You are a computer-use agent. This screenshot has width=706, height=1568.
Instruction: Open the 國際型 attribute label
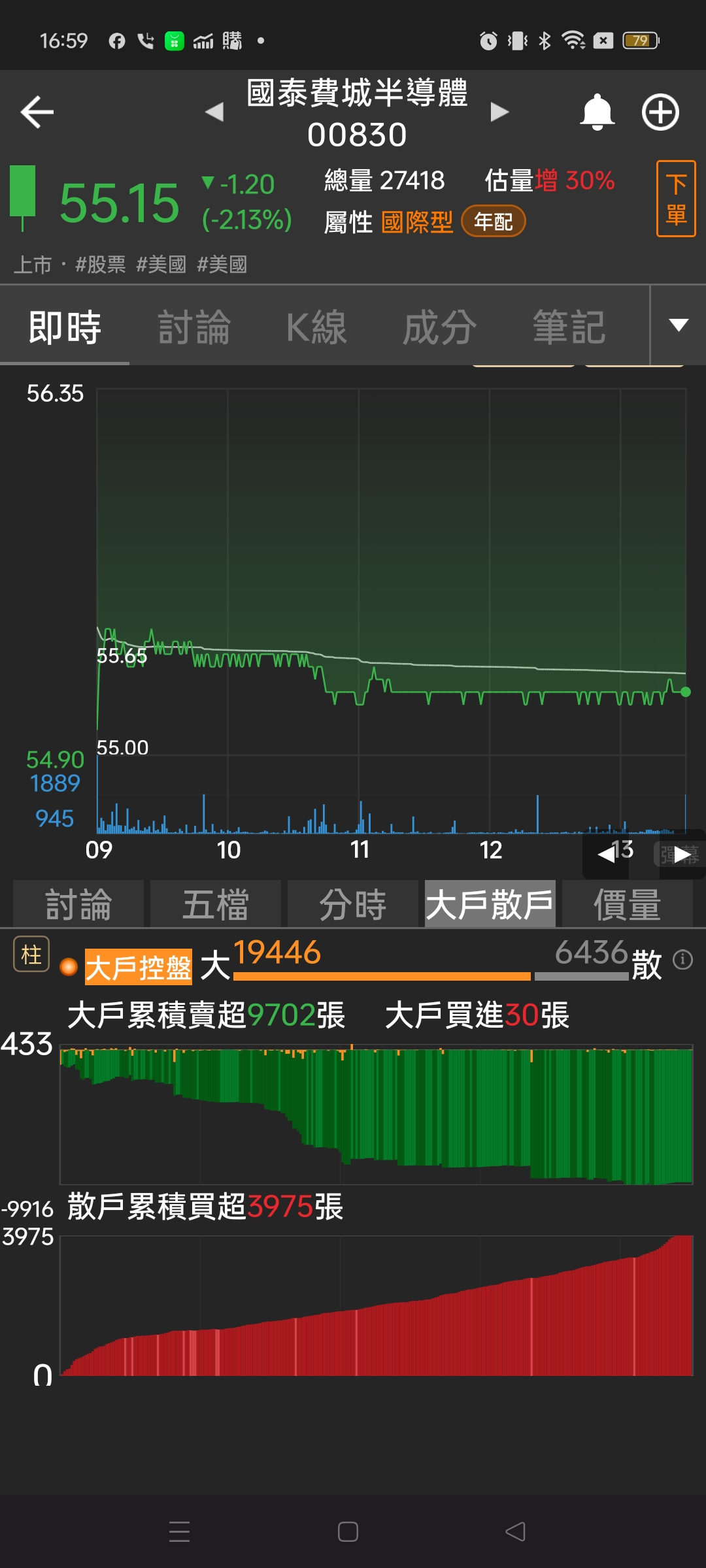[x=417, y=222]
